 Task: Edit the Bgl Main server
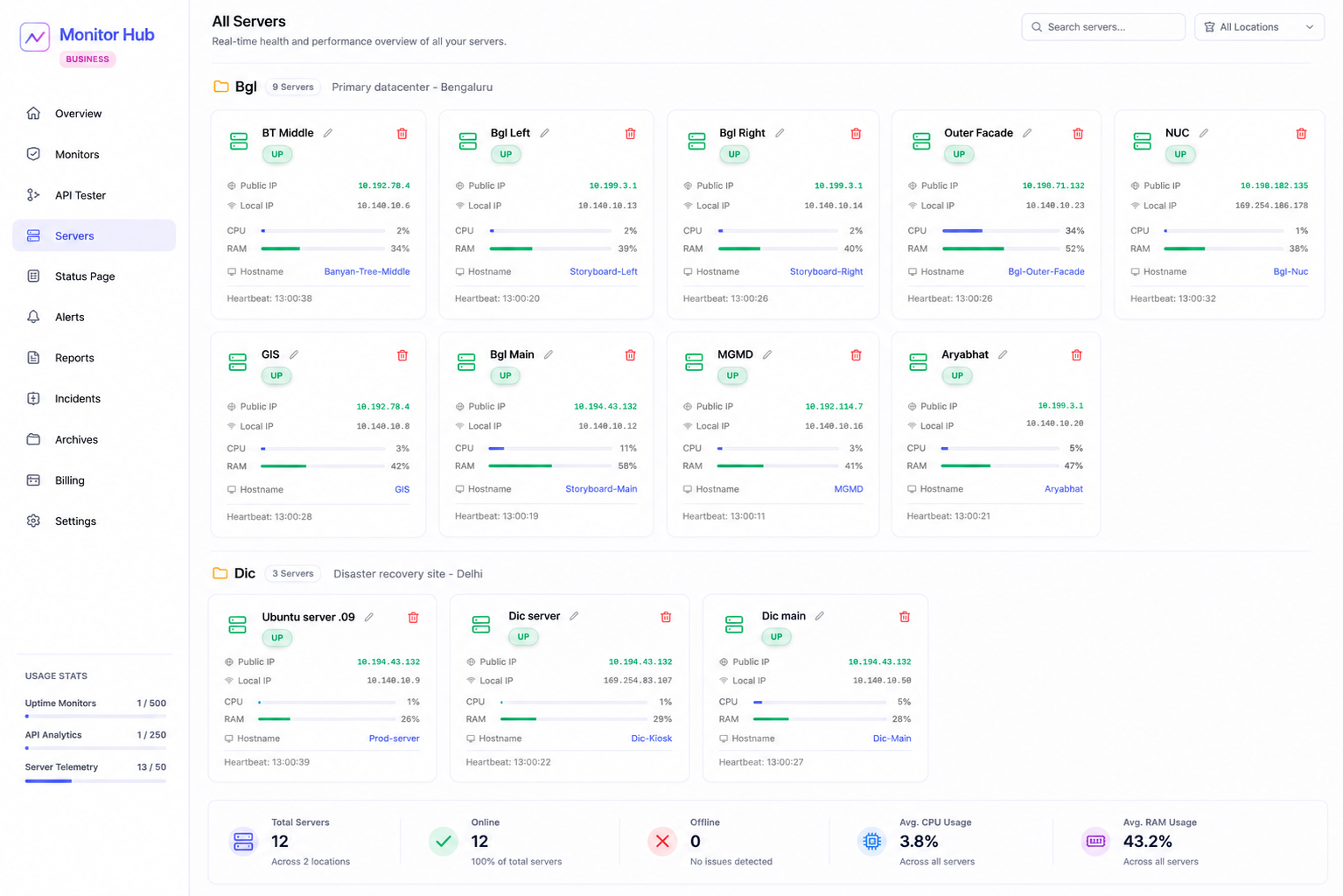(x=549, y=354)
